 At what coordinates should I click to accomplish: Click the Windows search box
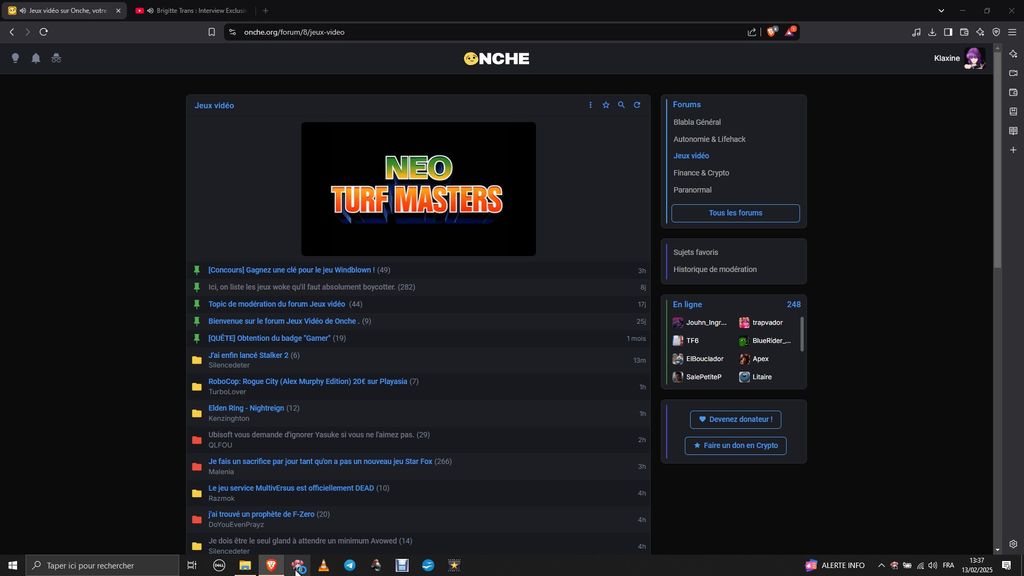(103, 566)
